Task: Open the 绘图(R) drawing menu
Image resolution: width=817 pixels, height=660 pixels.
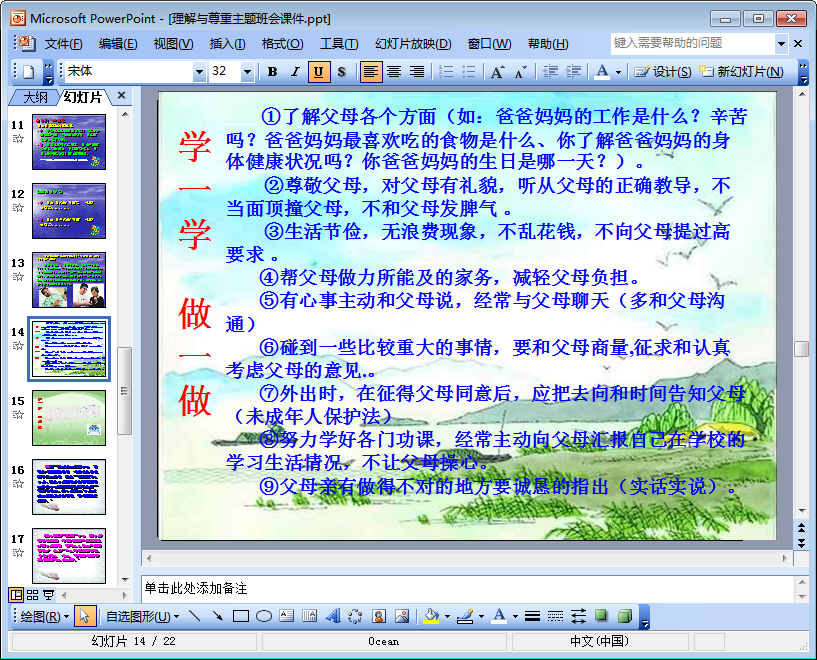Action: coord(45,617)
